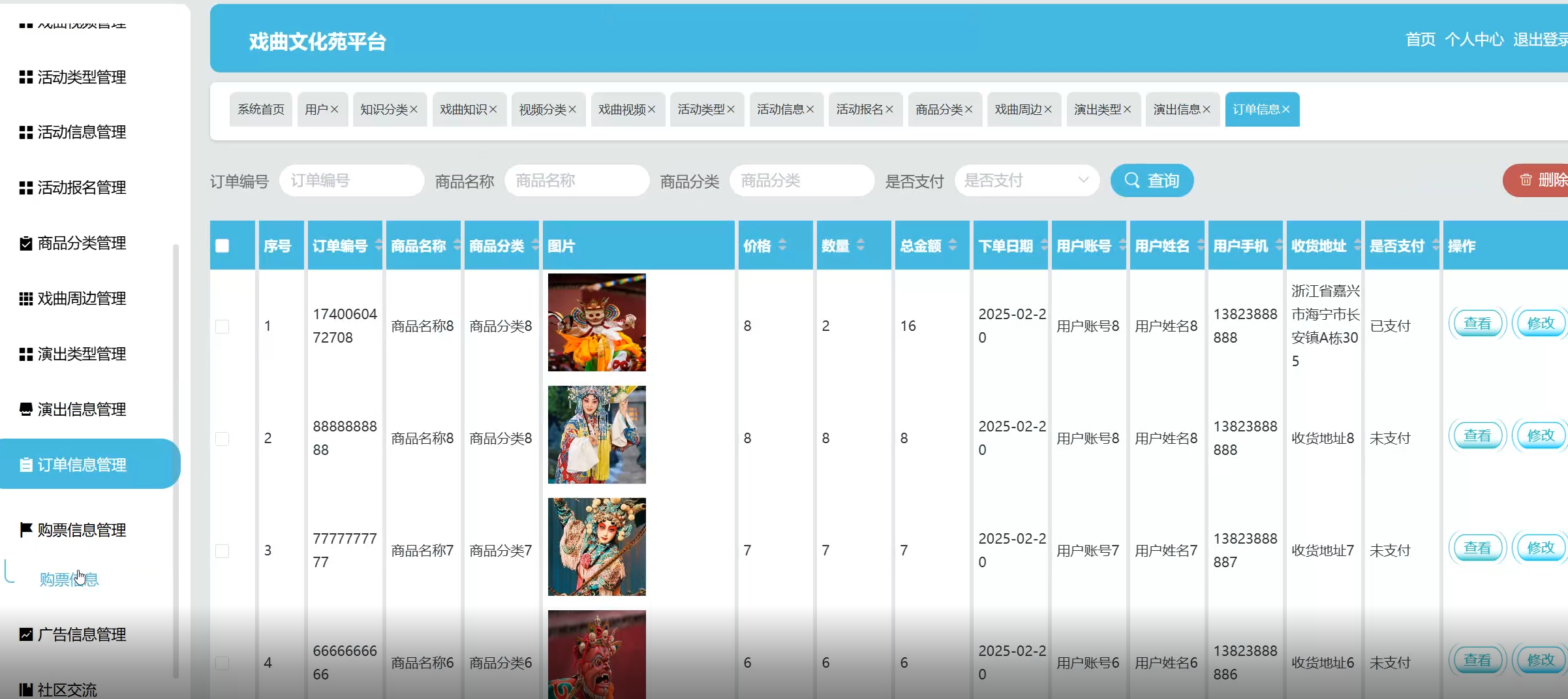The width and height of the screenshot is (1568, 699).
Task: Click the chart icon beside 广告信息管理
Action: [x=25, y=634]
